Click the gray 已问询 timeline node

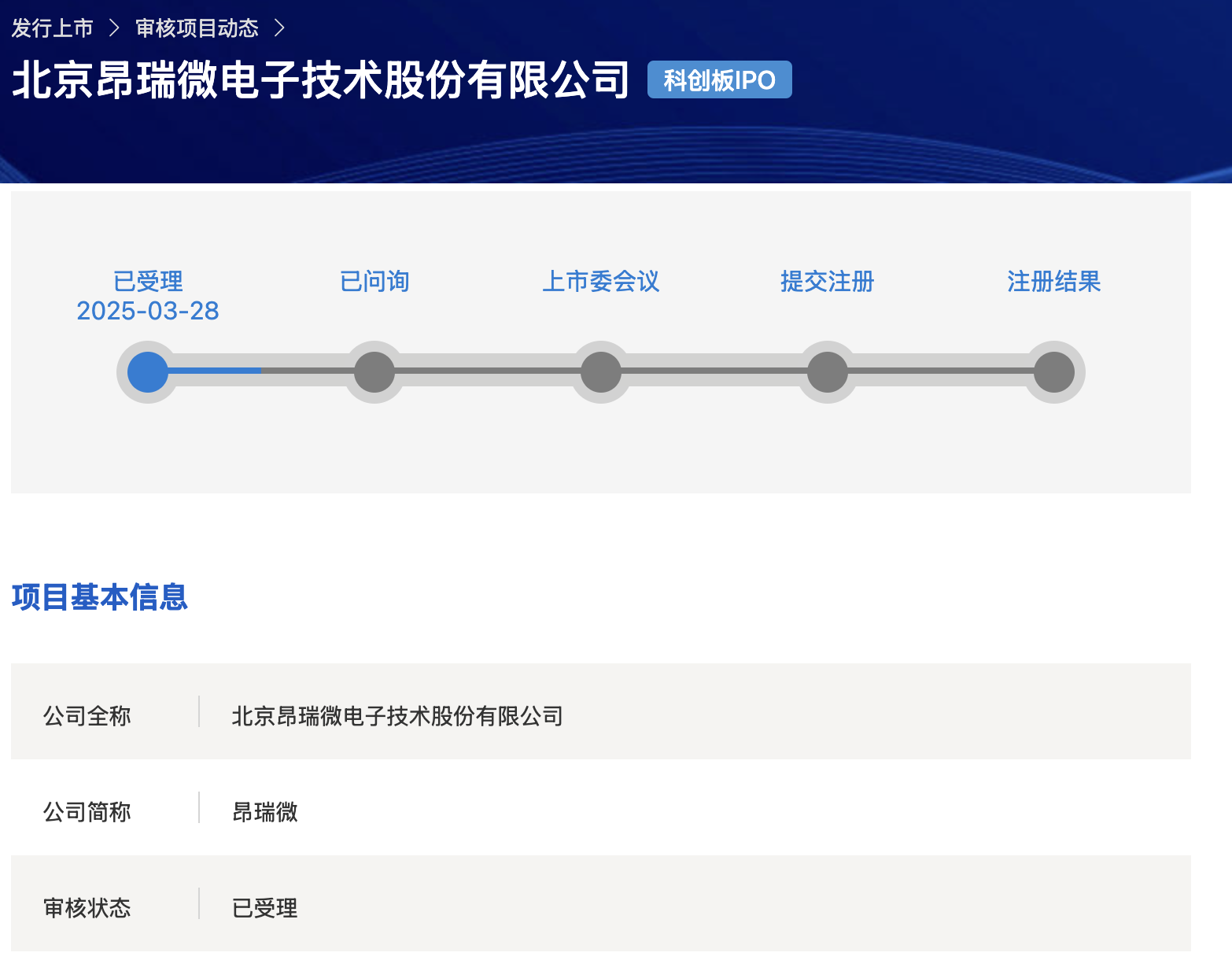click(x=374, y=372)
